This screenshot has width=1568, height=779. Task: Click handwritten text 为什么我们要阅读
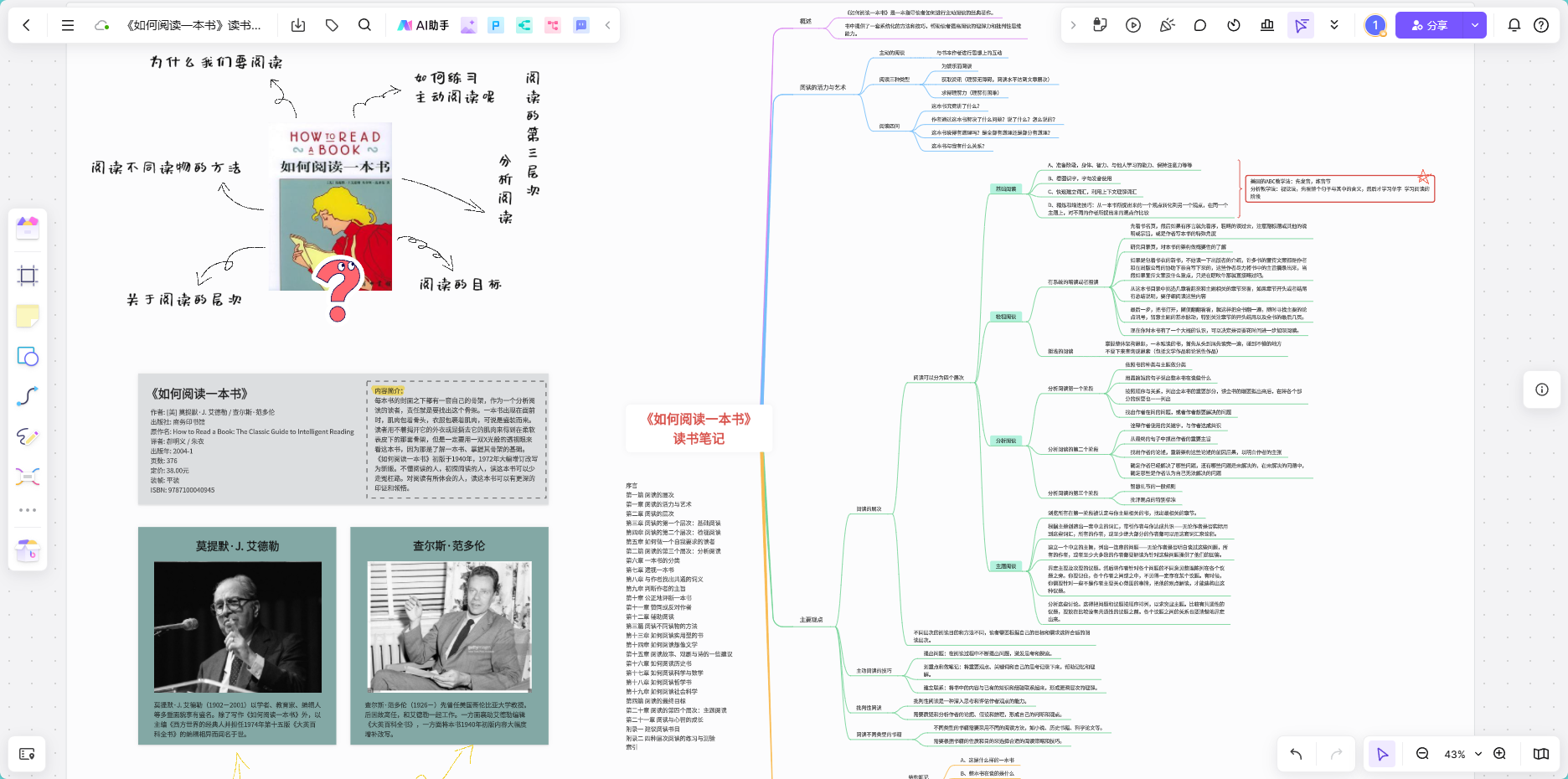pyautogui.click(x=216, y=62)
